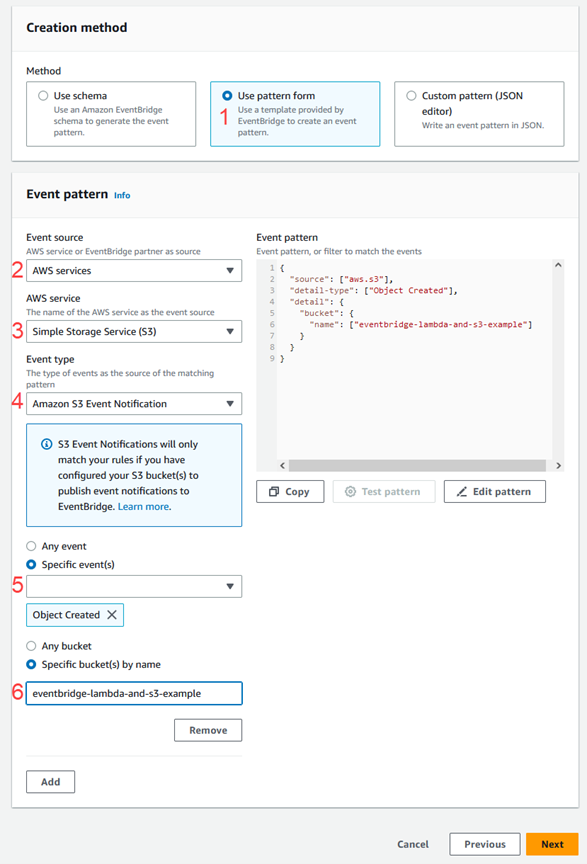Viewport: 587px width, 864px height.
Task: Select the Any bucket option
Action: [31, 645]
